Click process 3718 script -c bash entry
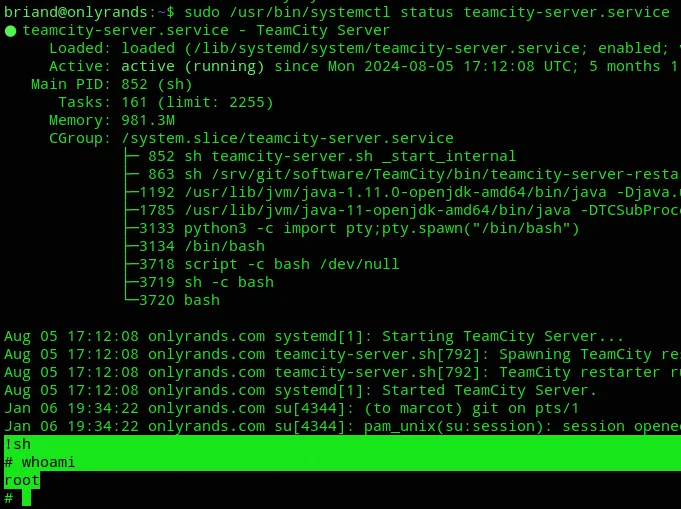Screen dimensions: 681x509 (x=269, y=264)
